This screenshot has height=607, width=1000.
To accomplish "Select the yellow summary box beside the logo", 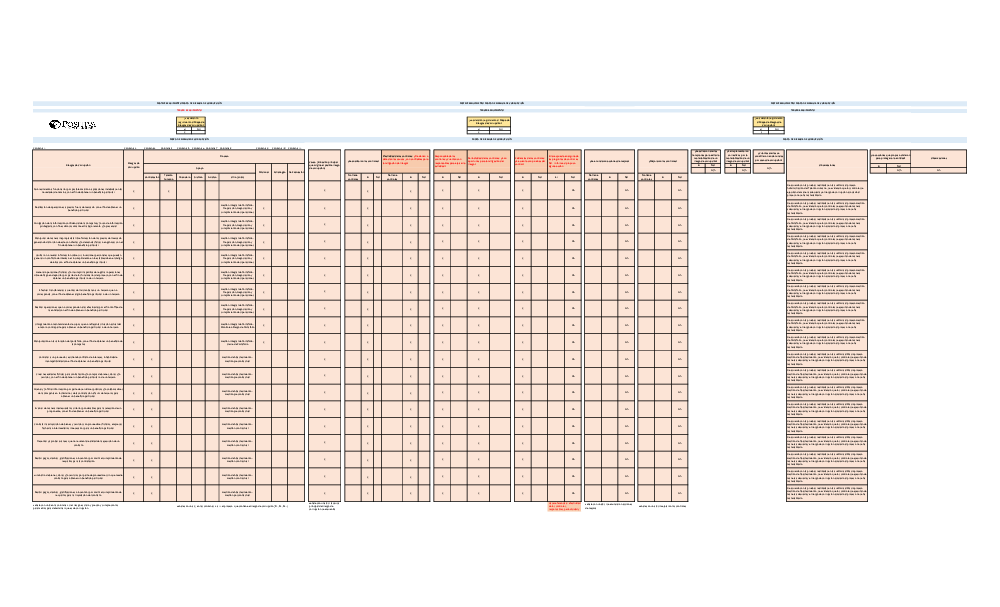I will pyautogui.click(x=189, y=123).
